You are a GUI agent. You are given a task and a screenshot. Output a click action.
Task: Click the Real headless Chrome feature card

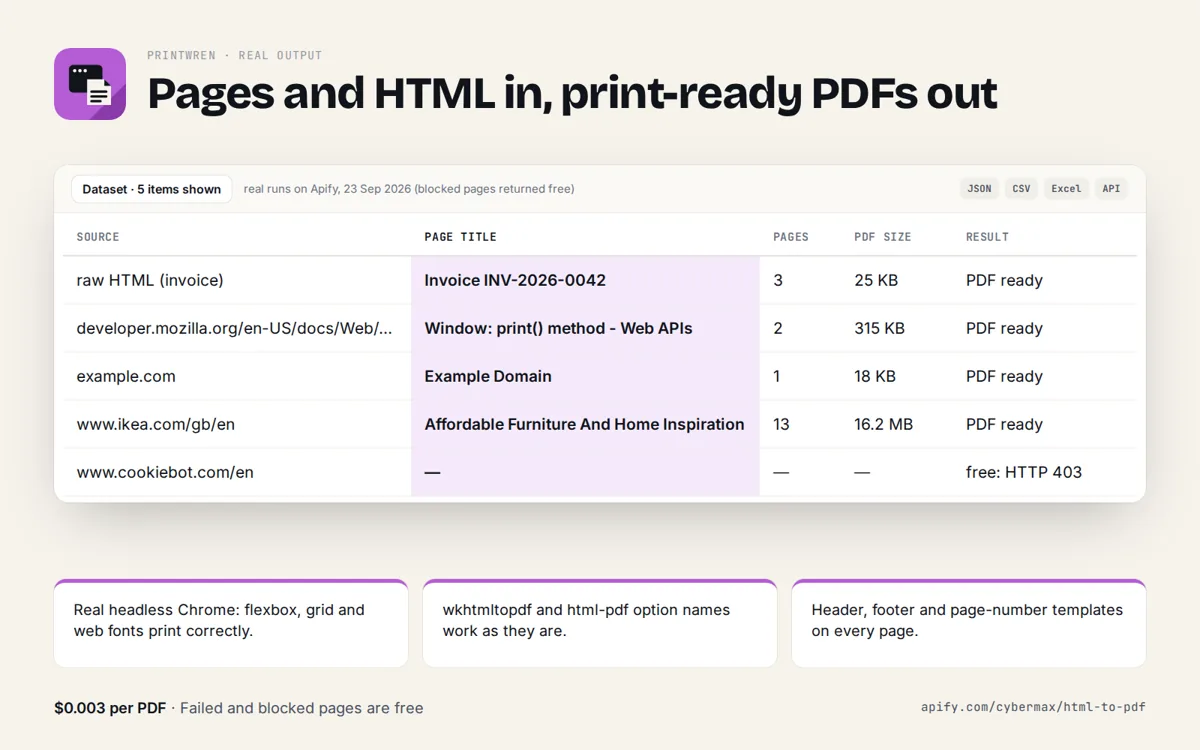[x=231, y=623]
